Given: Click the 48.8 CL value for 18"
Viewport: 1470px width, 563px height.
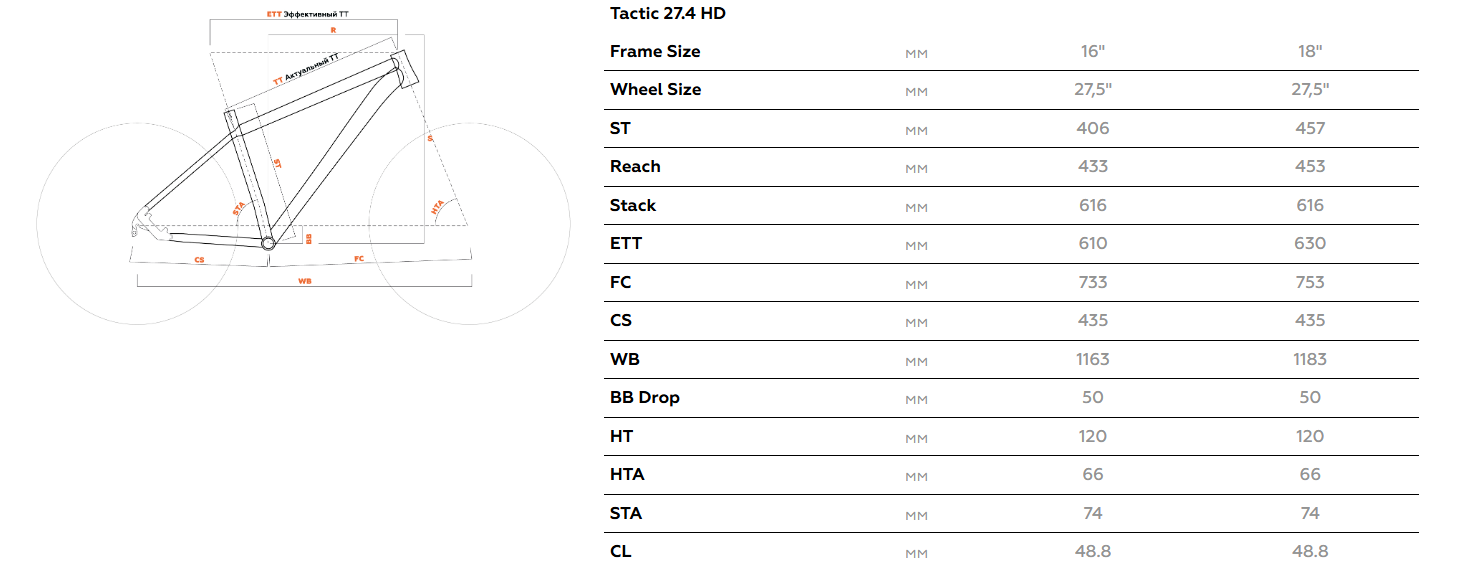Looking at the screenshot, I should pos(1310,551).
